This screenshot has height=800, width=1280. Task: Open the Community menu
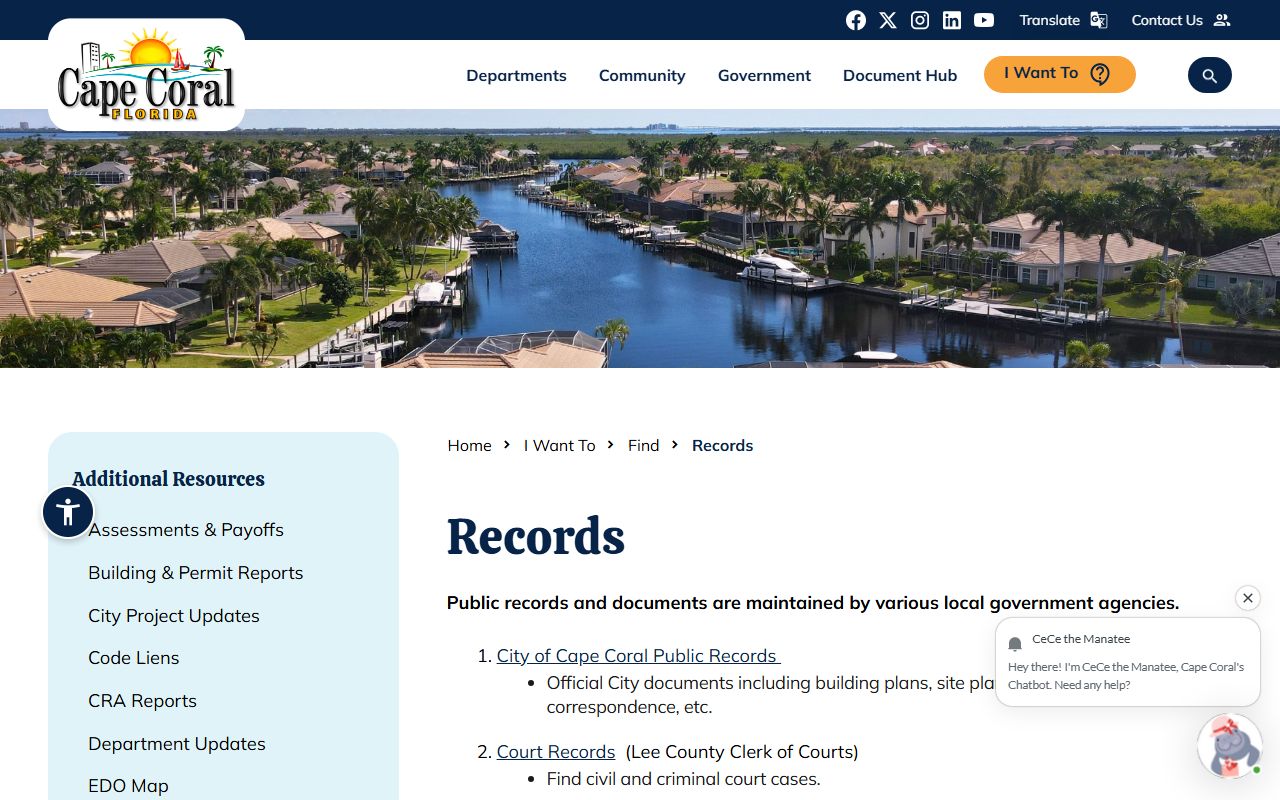[642, 75]
